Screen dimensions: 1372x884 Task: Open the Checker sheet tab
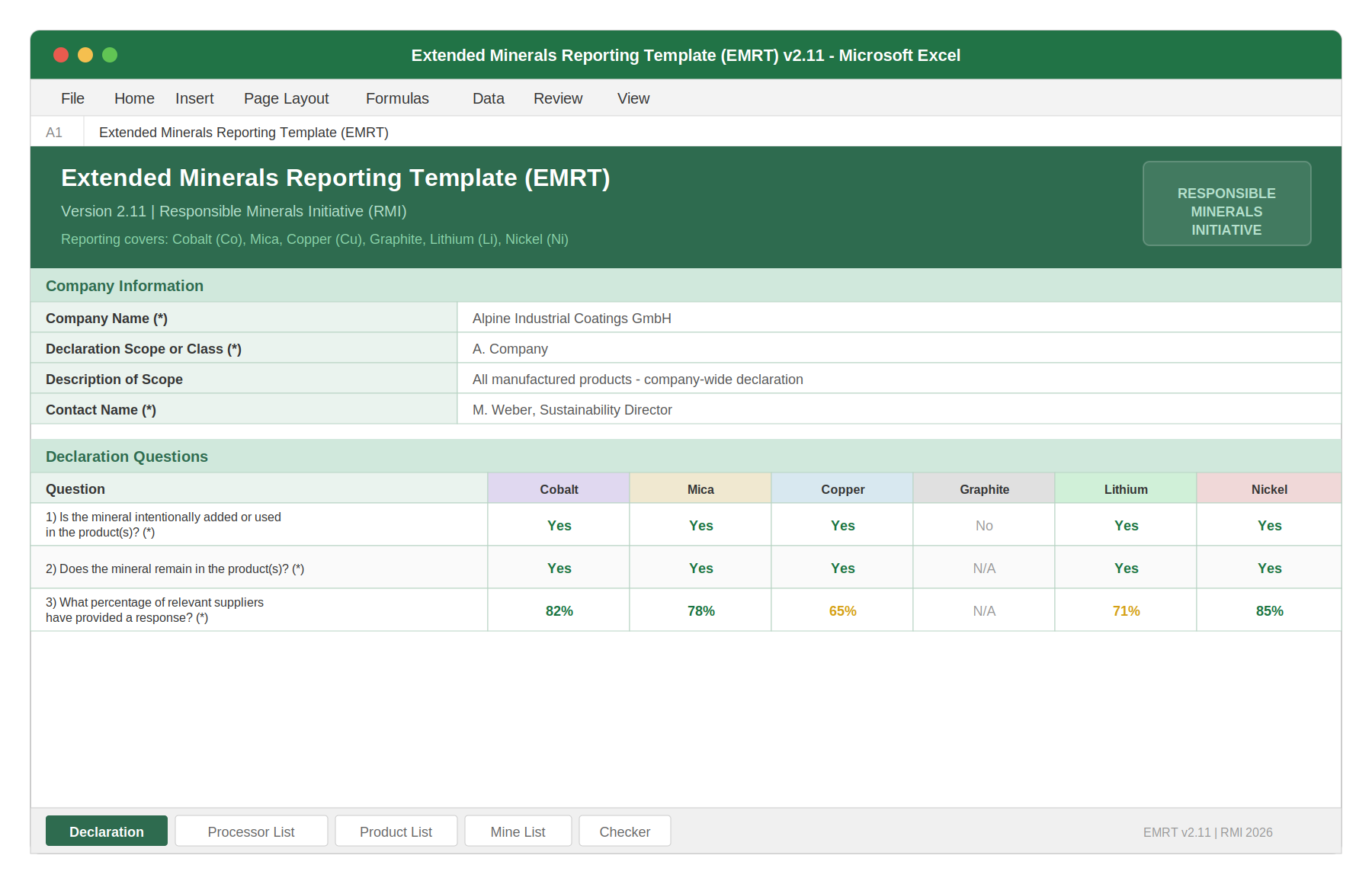click(624, 831)
